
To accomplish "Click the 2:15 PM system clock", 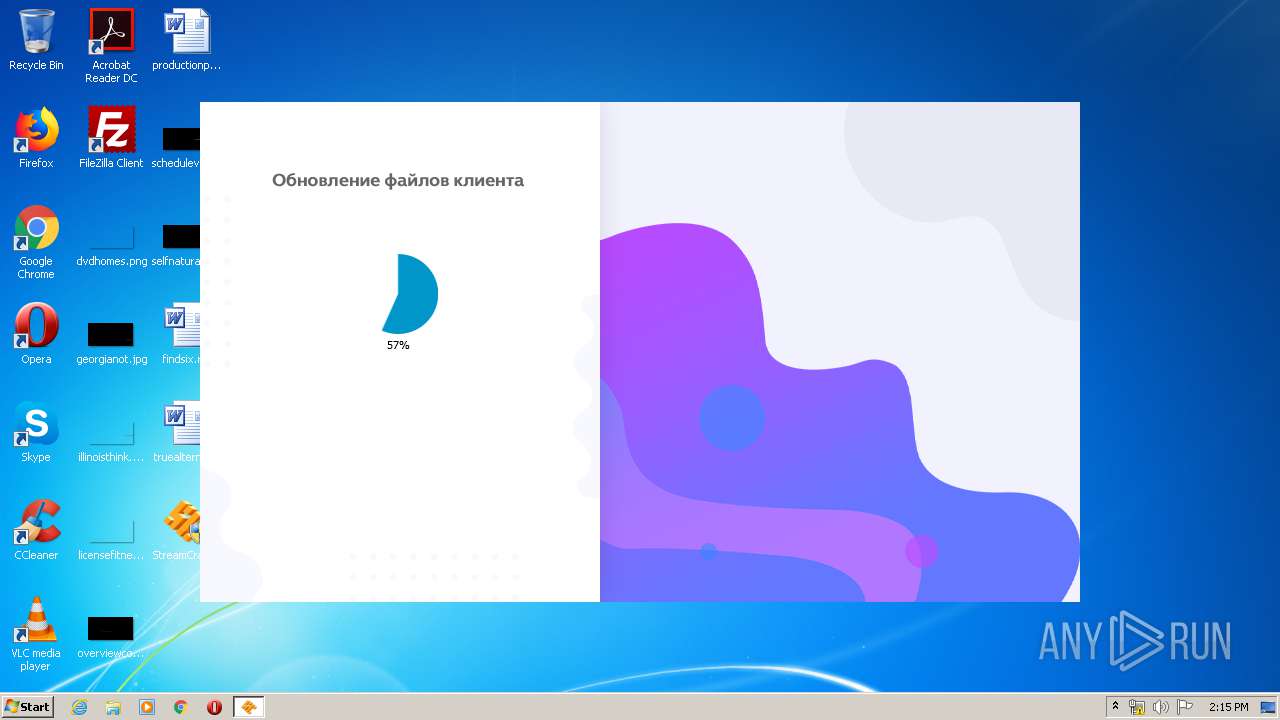I will (1228, 707).
